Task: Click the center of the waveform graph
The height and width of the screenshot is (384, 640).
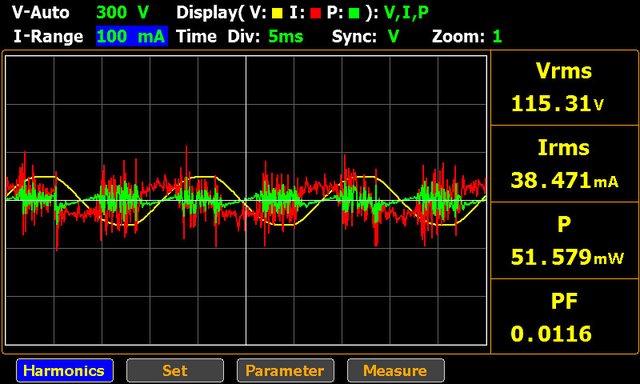Action: pyautogui.click(x=246, y=200)
